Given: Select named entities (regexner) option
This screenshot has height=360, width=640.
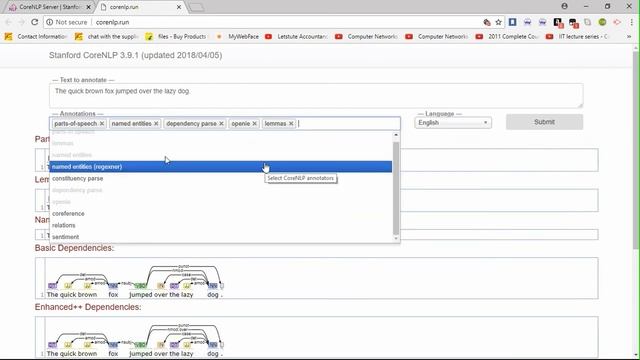Looking at the screenshot, I should [221, 167].
